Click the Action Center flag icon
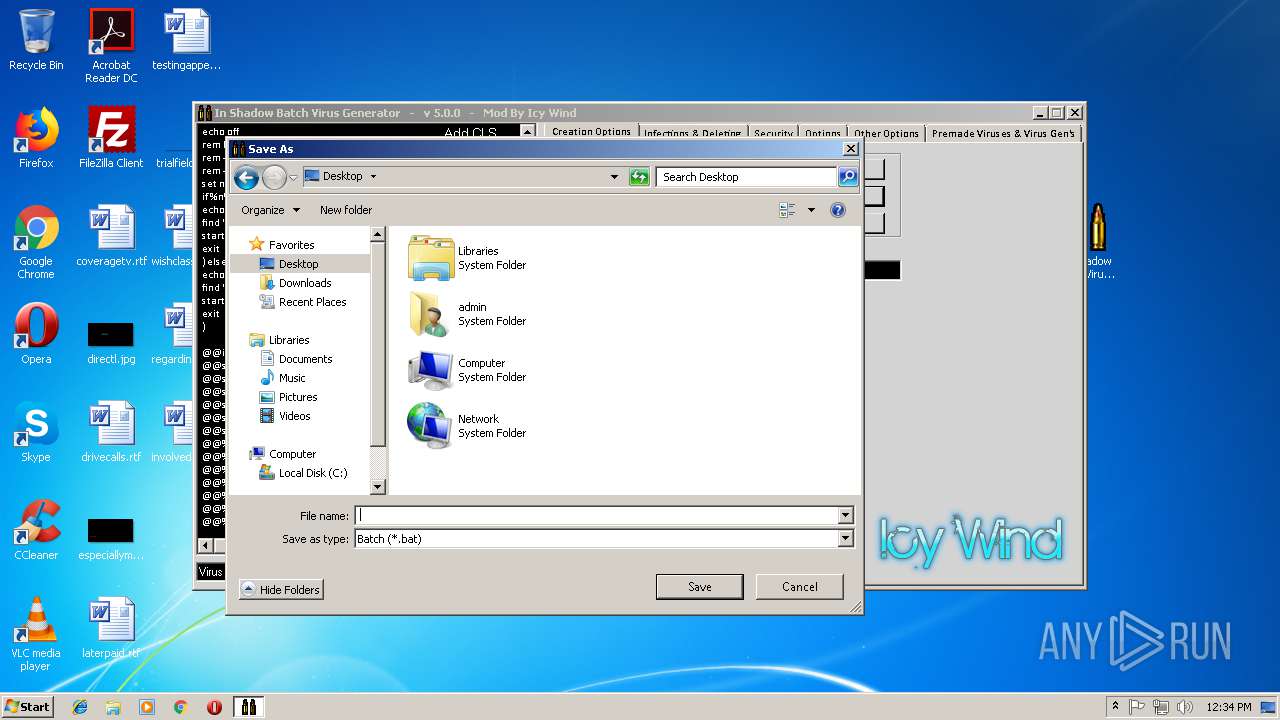1280x720 pixels. [x=1137, y=707]
